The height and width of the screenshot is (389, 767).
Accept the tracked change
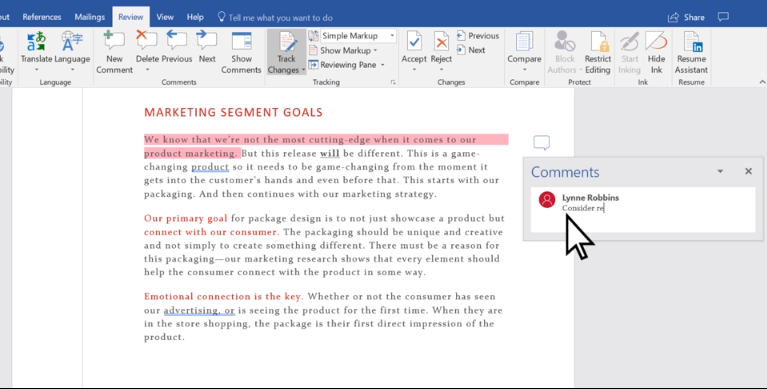[x=414, y=46]
